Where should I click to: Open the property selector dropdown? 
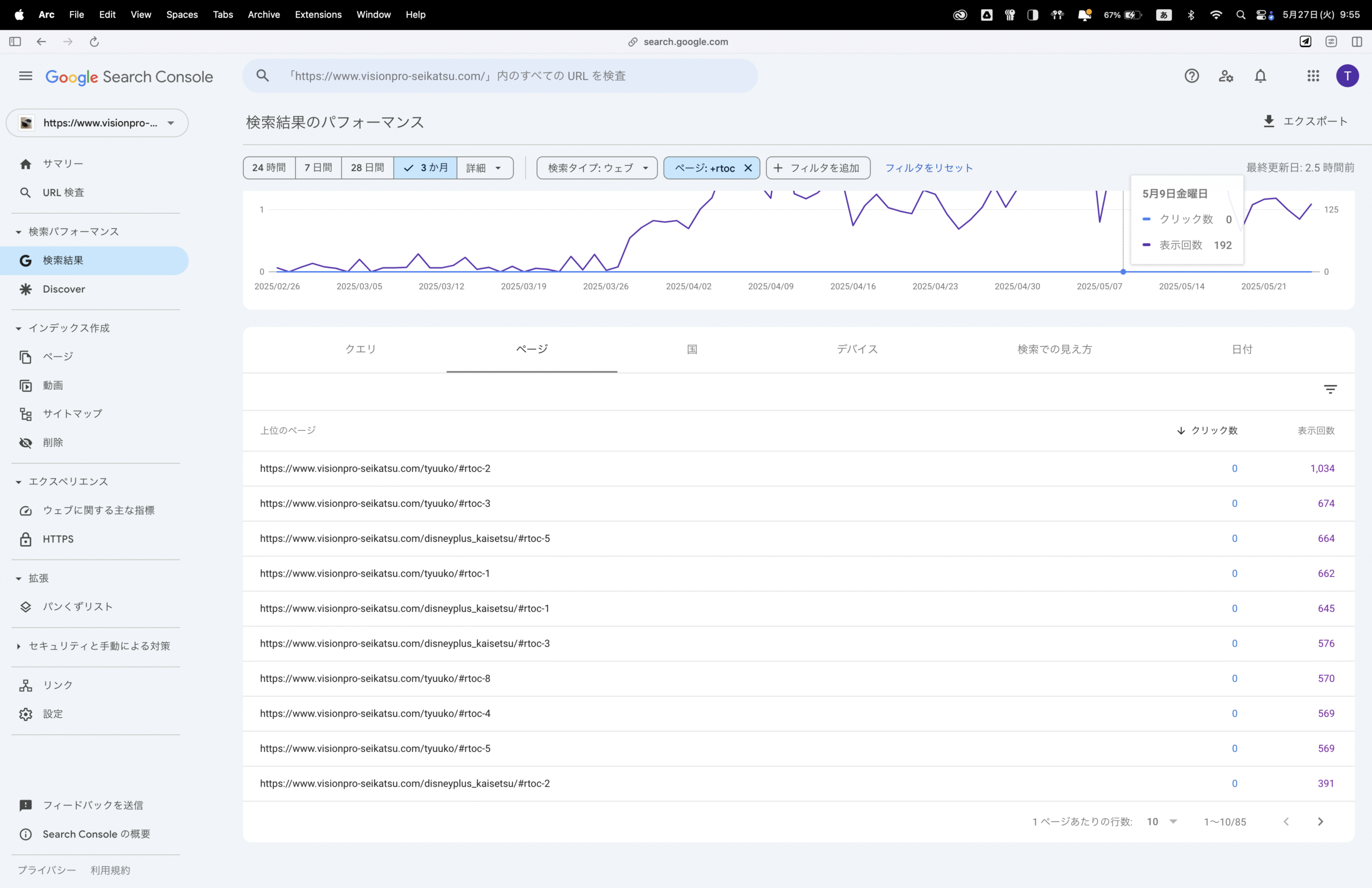point(97,123)
